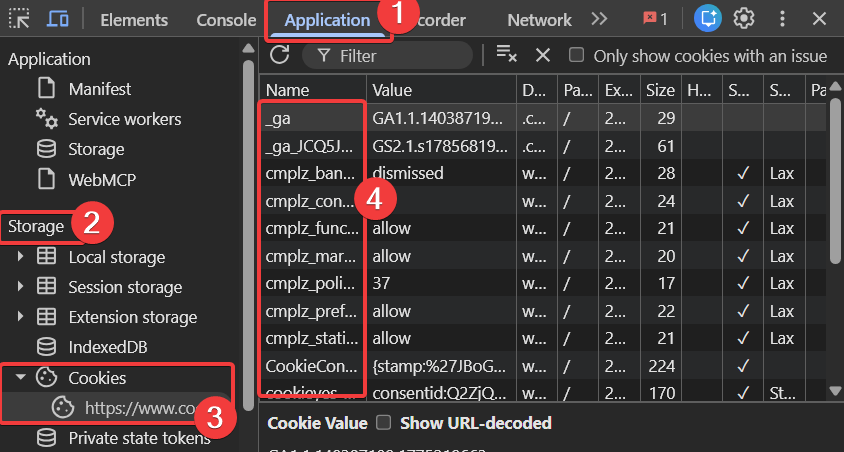This screenshot has height=452, width=844.
Task: Open Service workers section
Action: coord(125,119)
